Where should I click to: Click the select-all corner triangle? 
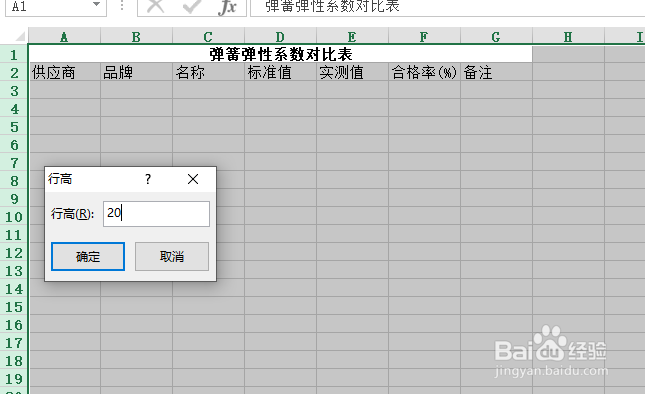pos(20,37)
